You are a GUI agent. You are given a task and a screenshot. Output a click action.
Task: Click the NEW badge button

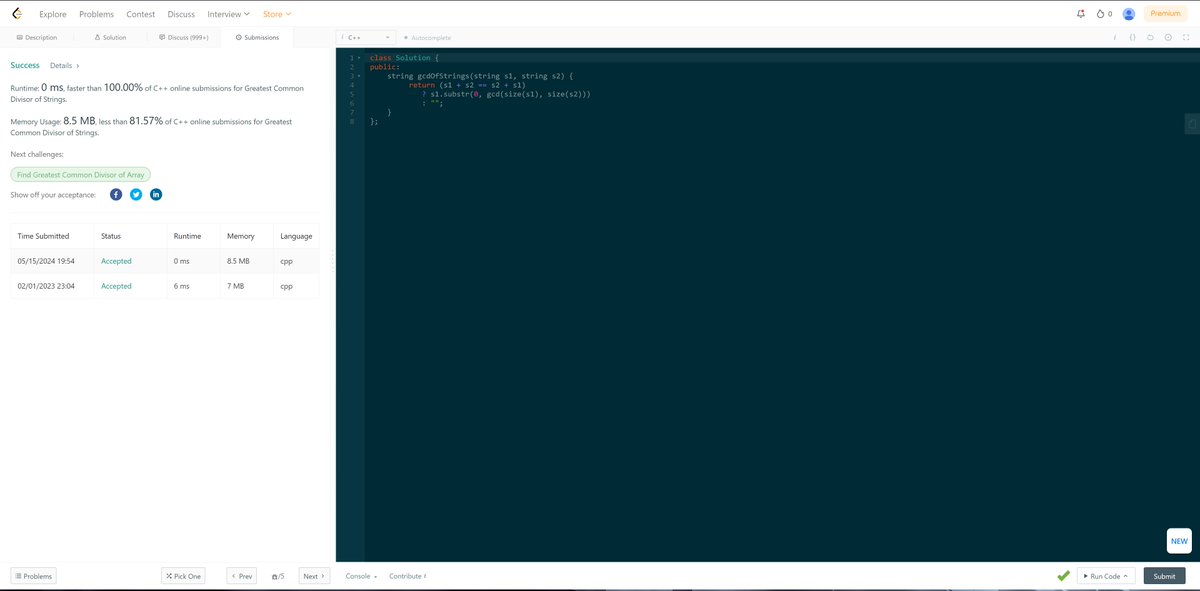coord(1179,540)
